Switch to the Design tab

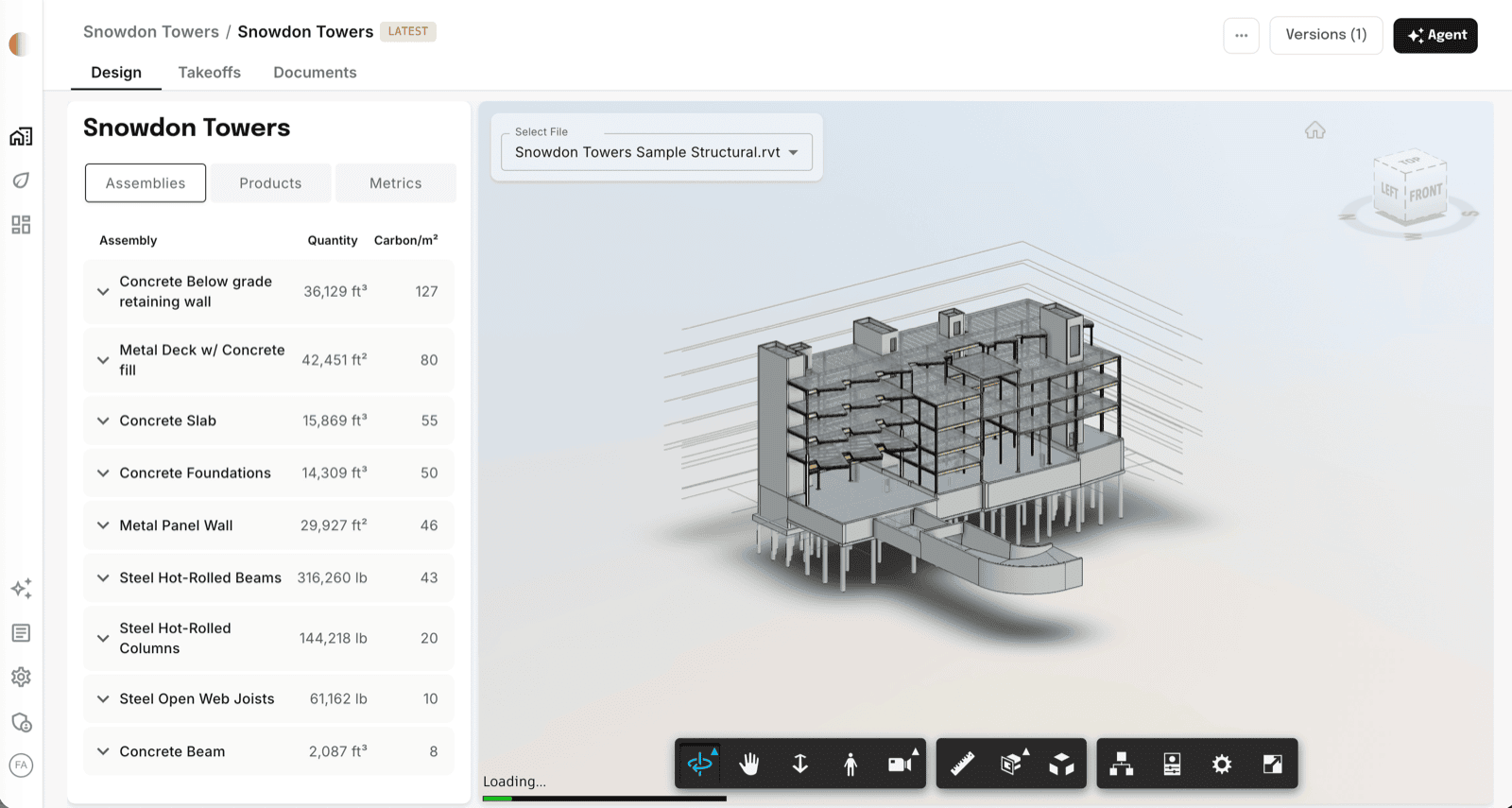pos(116,73)
